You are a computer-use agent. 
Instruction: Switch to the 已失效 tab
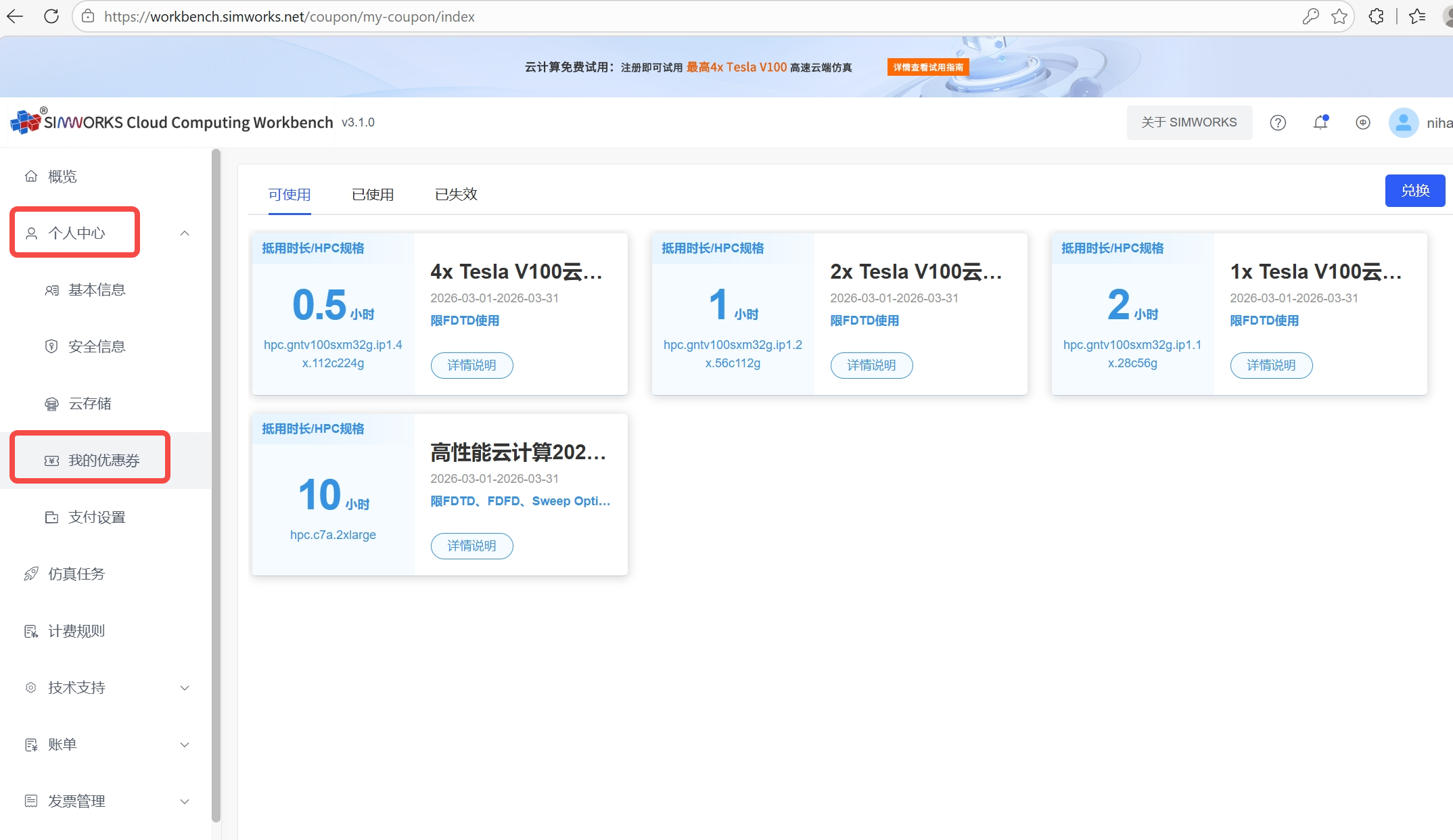pos(456,195)
